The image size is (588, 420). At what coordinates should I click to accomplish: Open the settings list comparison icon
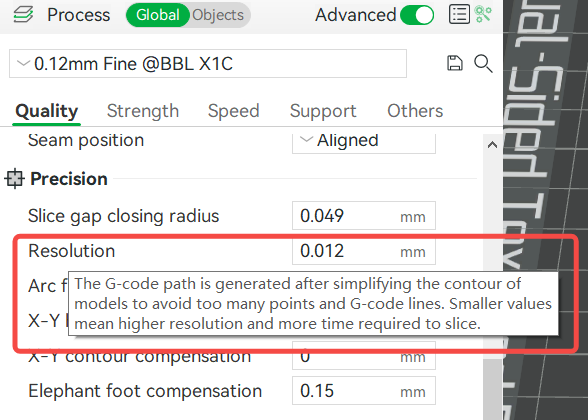[x=459, y=15]
